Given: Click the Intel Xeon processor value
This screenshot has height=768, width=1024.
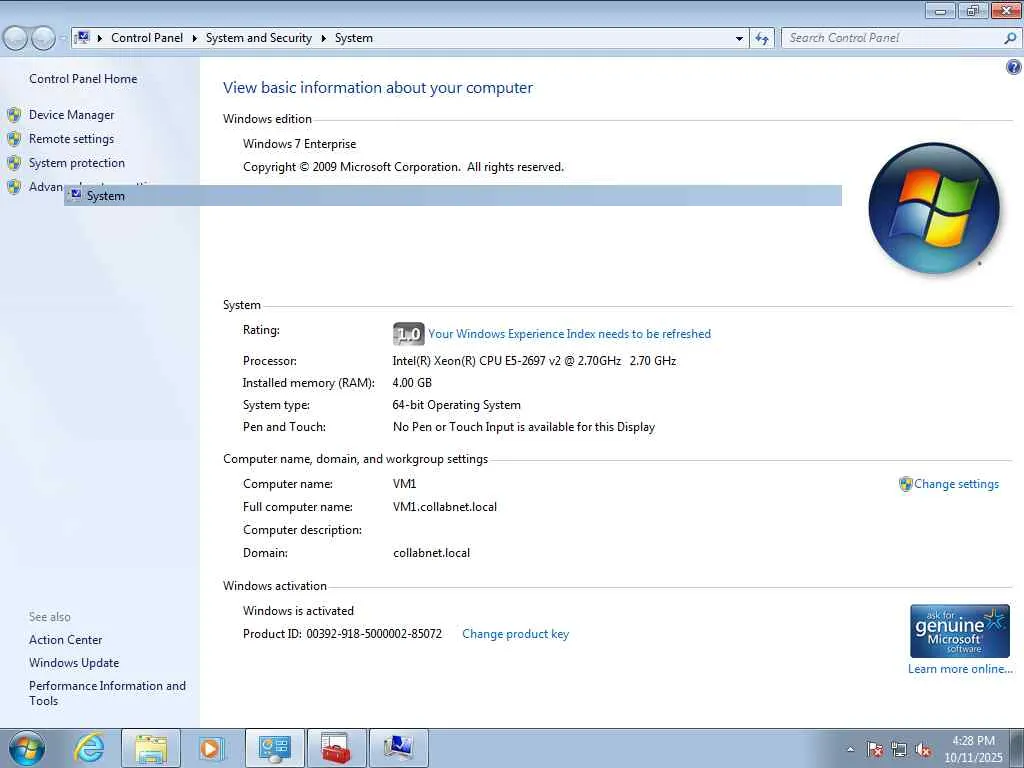Looking at the screenshot, I should point(534,360).
